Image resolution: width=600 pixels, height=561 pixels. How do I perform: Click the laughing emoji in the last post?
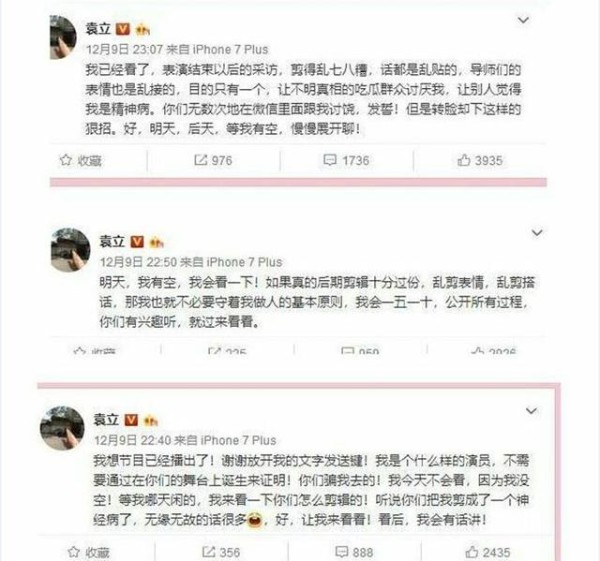click(x=254, y=520)
